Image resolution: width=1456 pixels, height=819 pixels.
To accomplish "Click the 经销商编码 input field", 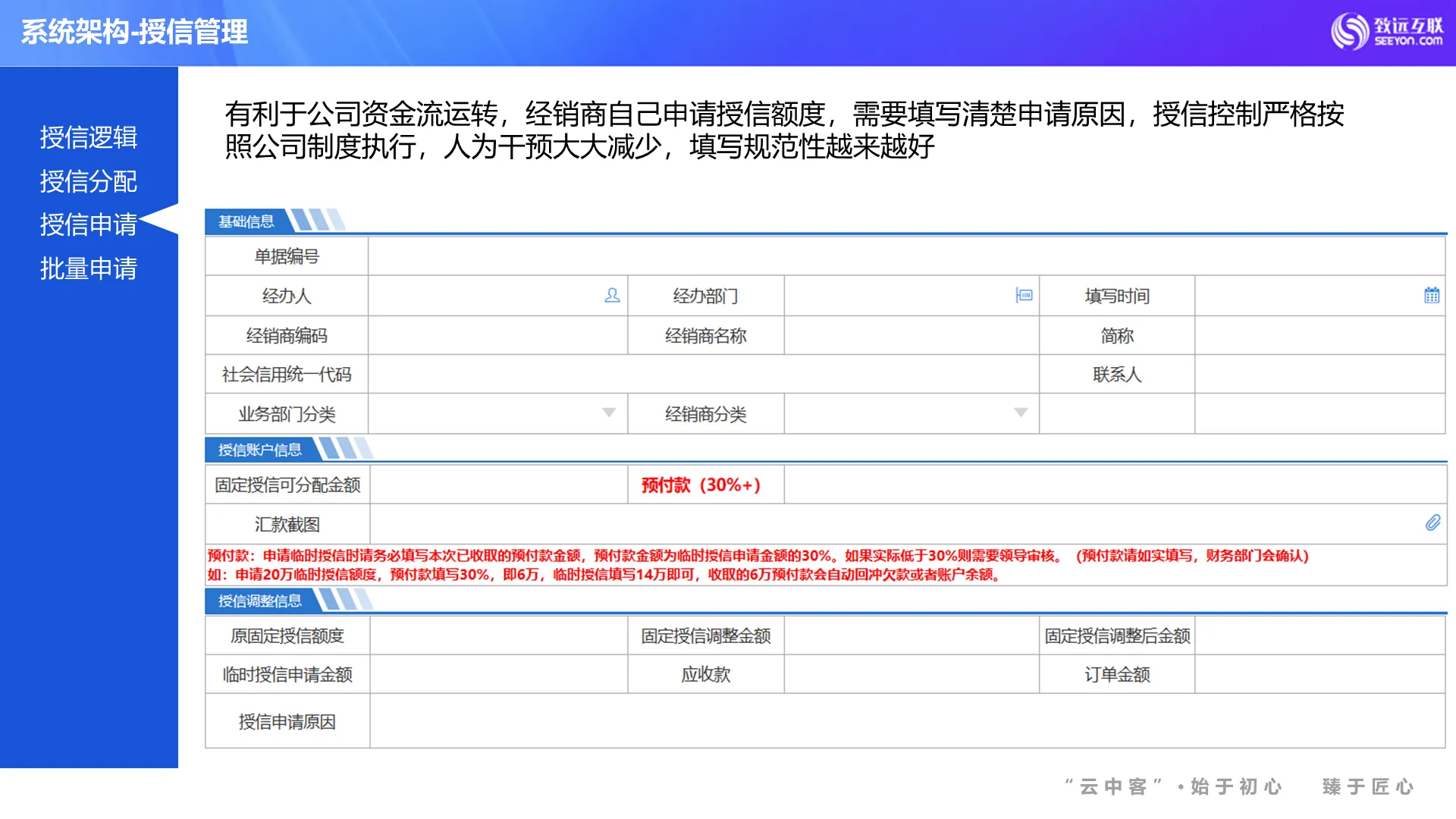I will [x=498, y=335].
